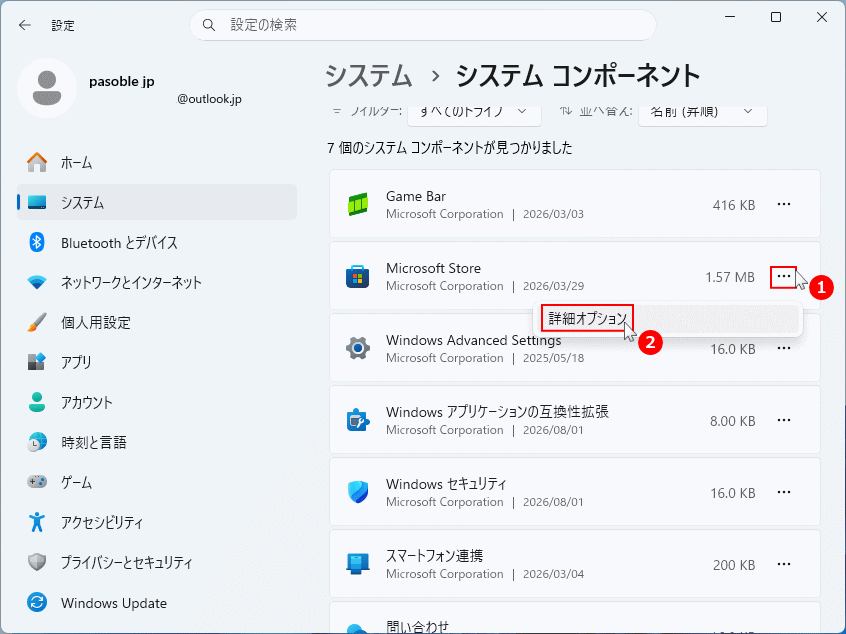This screenshot has height=634, width=846.
Task: Open the pasoble jp account name
Action: 121,81
